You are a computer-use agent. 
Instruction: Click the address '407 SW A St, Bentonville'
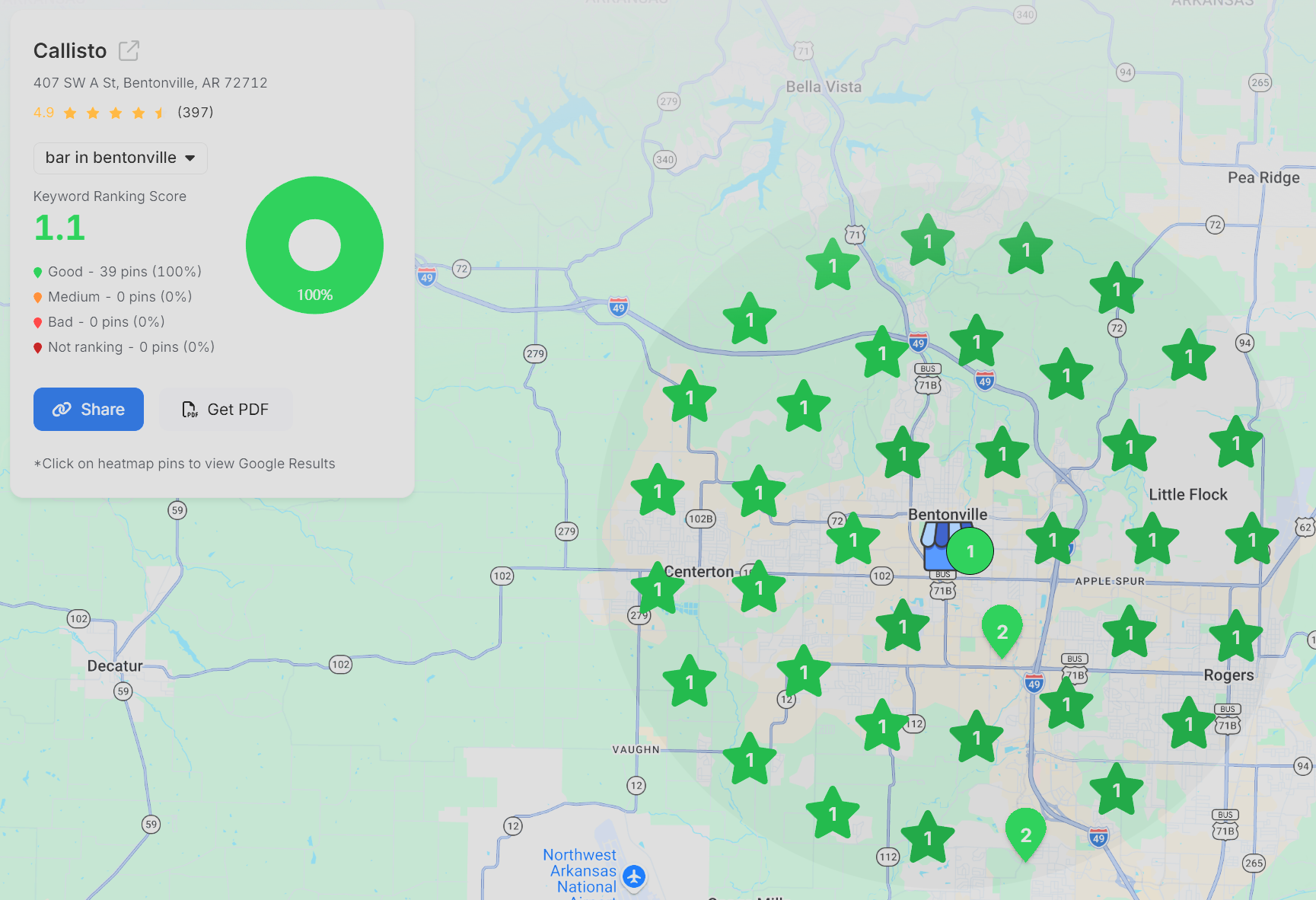point(151,83)
